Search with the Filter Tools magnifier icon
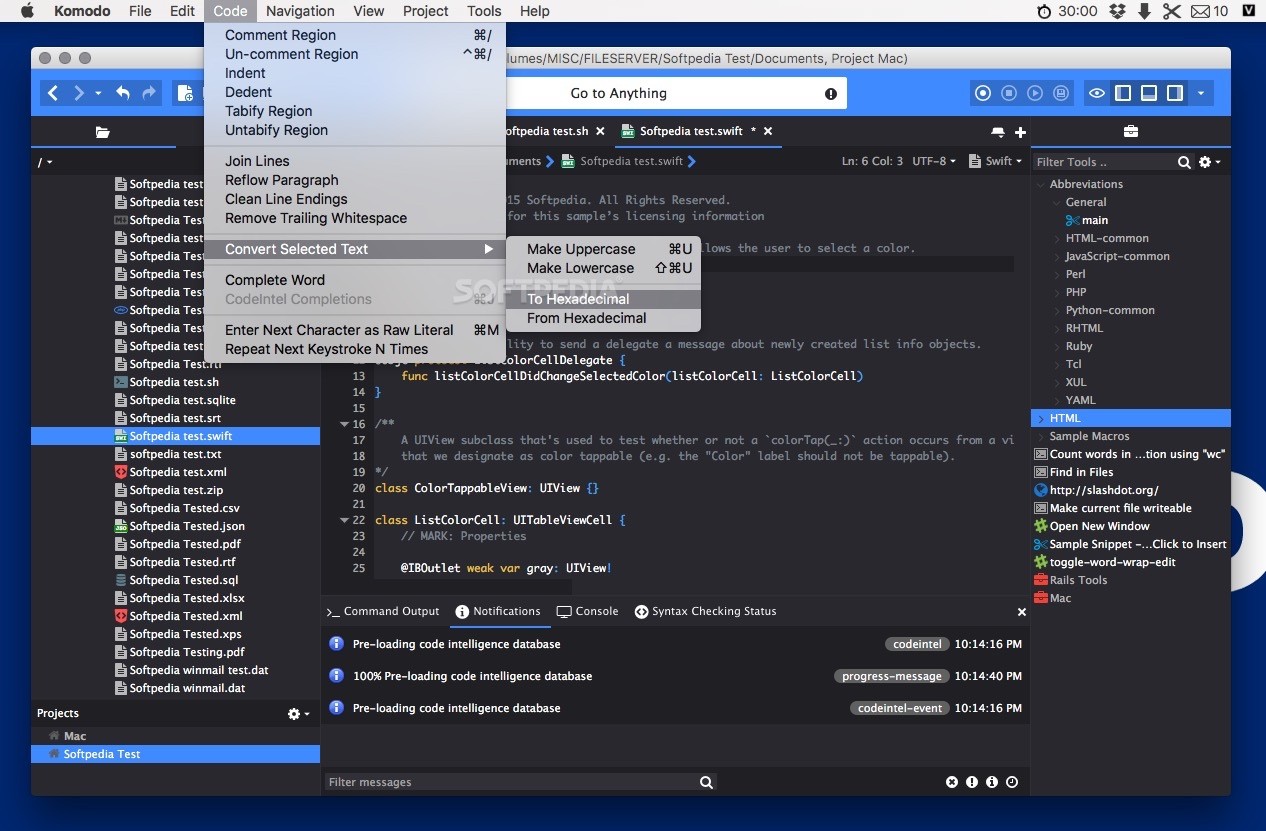Screen dimensions: 1266x831 tap(1184, 161)
